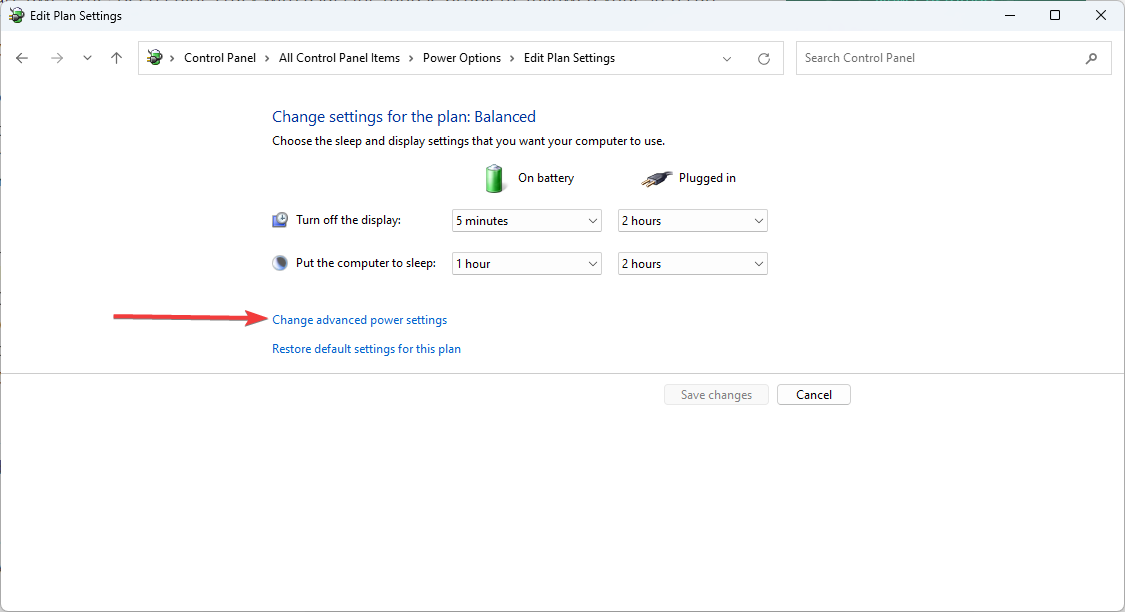Click Restore default settings for this plan
Viewport: 1125px width, 612px height.
(x=366, y=349)
